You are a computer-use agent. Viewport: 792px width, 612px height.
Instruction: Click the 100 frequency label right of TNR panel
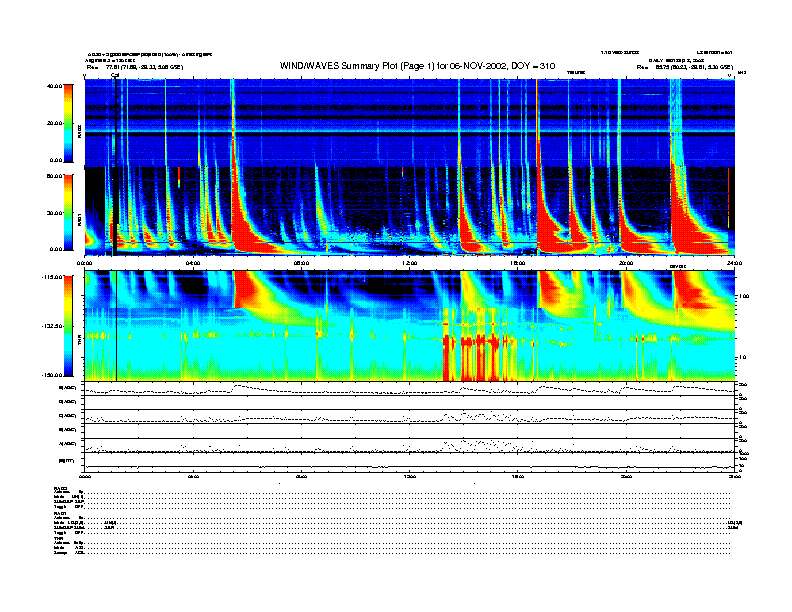[743, 296]
